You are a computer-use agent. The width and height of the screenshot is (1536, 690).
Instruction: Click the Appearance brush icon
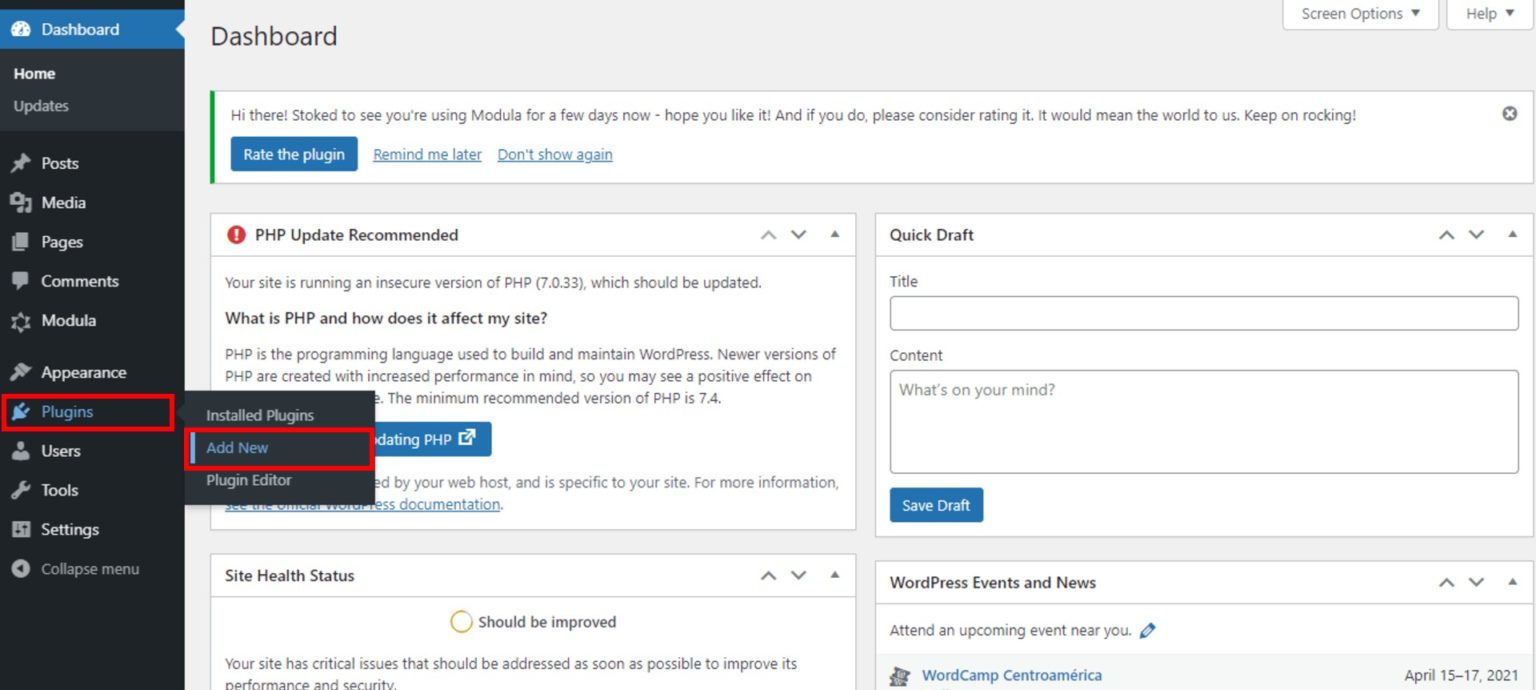pos(21,372)
